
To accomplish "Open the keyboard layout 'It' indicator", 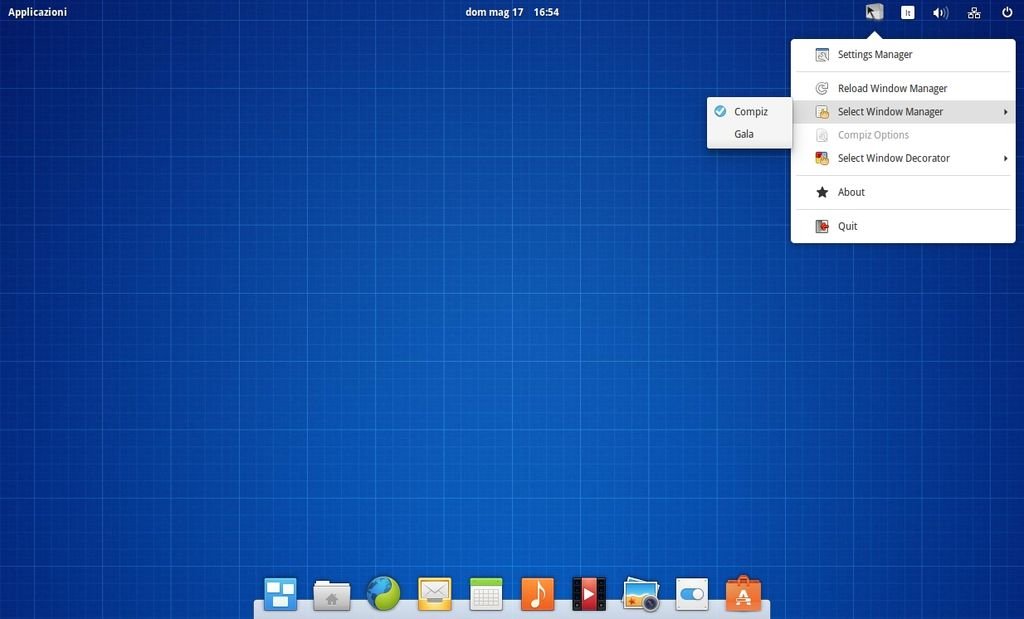I will pos(907,13).
